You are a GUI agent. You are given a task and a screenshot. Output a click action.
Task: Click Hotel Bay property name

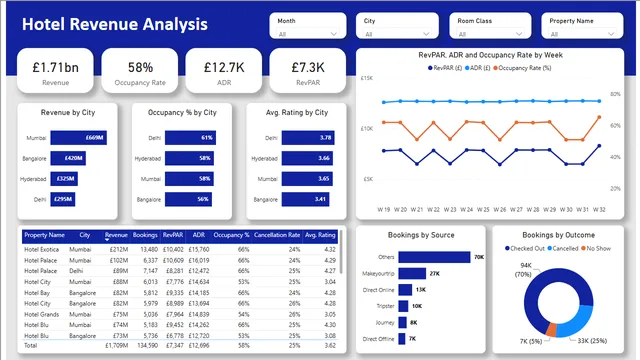(37, 293)
